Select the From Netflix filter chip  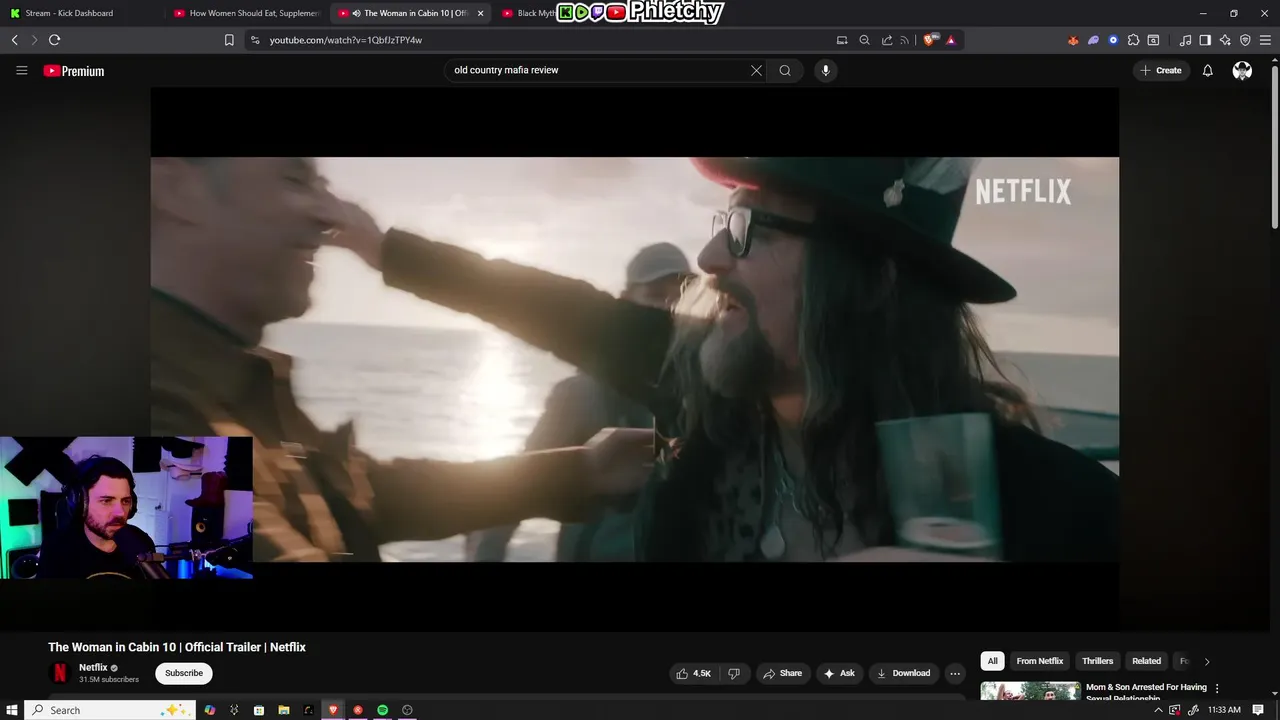tap(1040, 661)
